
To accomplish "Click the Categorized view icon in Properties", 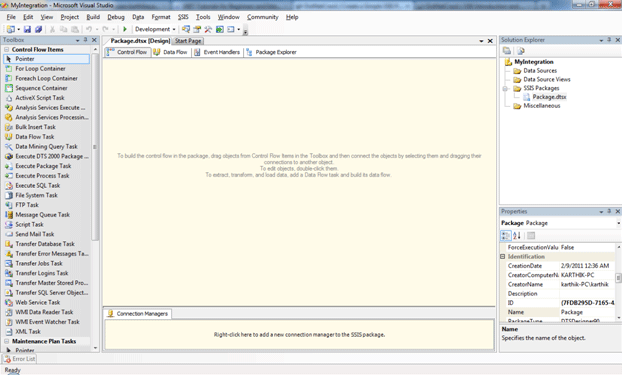I will tap(505, 236).
